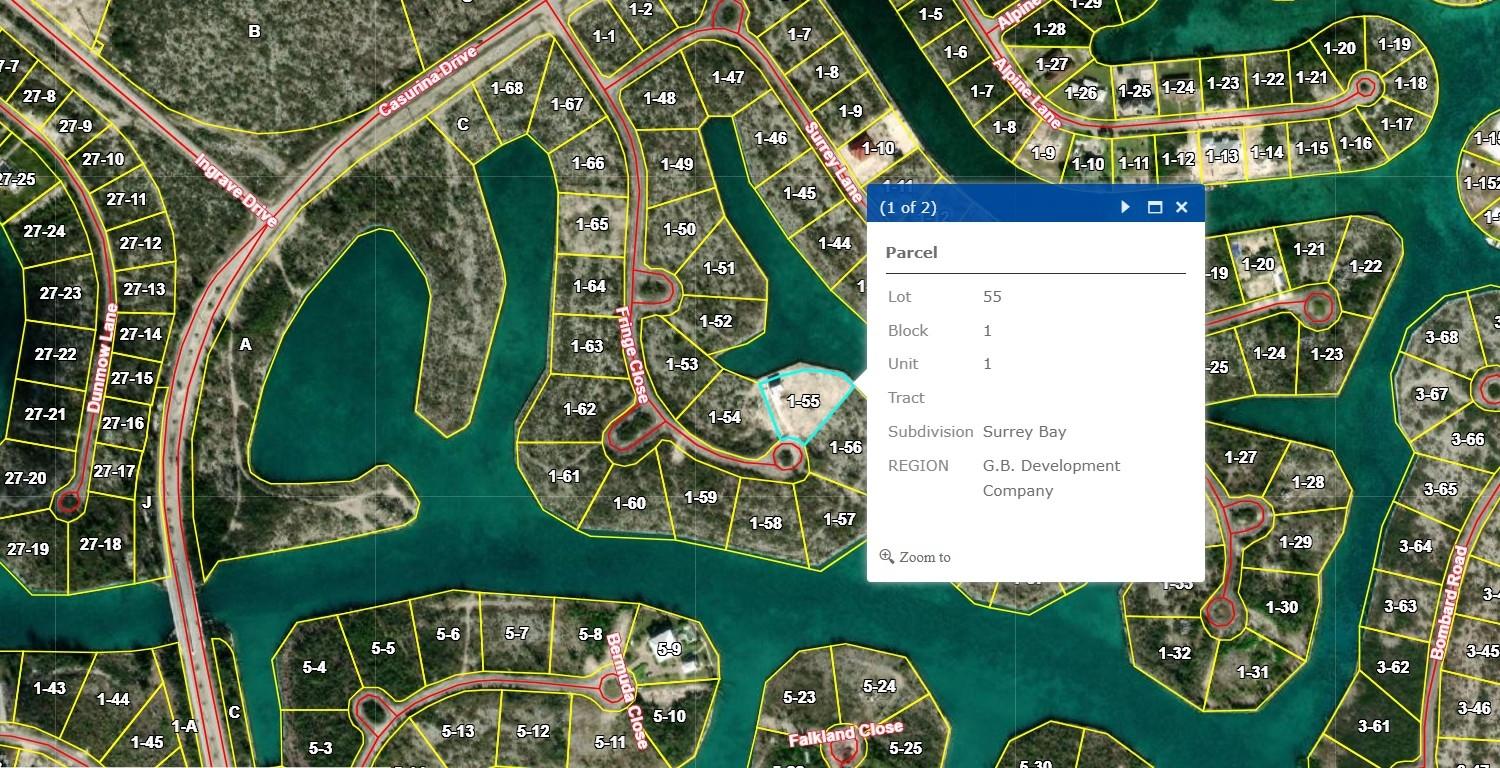The image size is (1500, 768).
Task: Click the Bombard Road label
Action: [1448, 602]
